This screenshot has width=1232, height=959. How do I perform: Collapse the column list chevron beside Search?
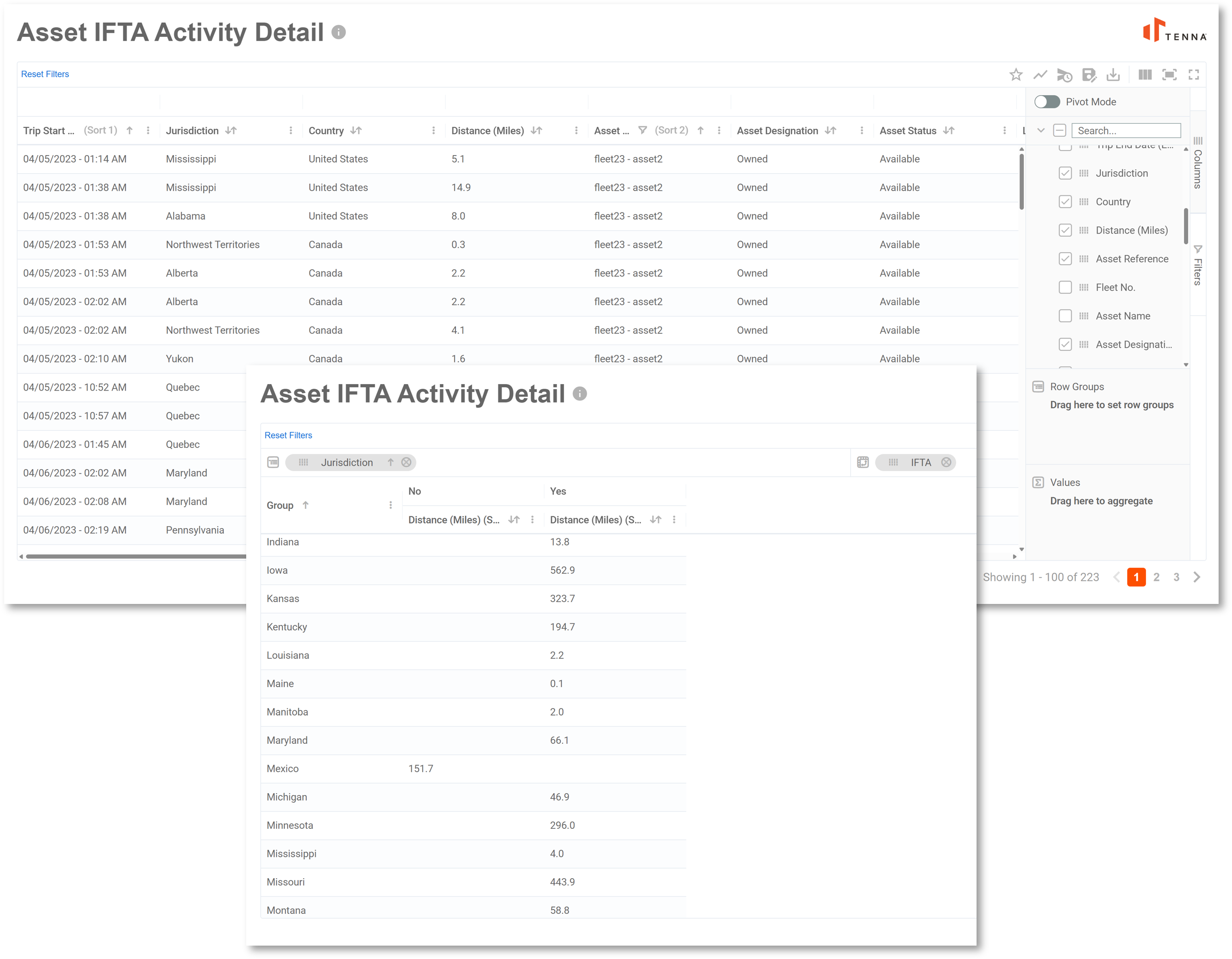tap(1041, 130)
